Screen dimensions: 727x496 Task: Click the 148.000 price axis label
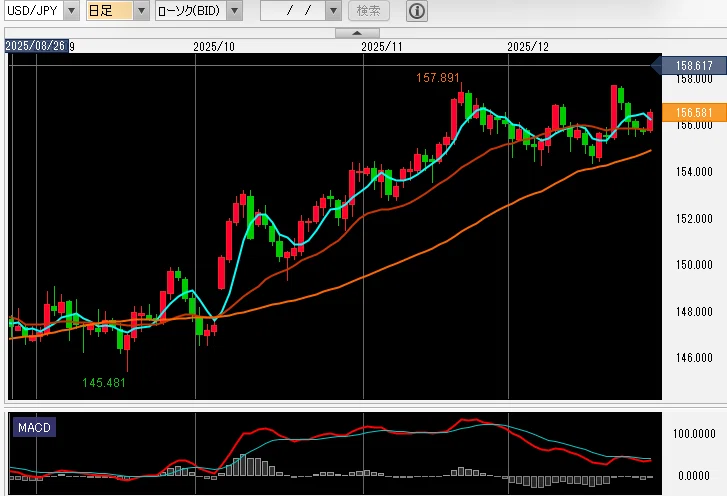[694, 312]
